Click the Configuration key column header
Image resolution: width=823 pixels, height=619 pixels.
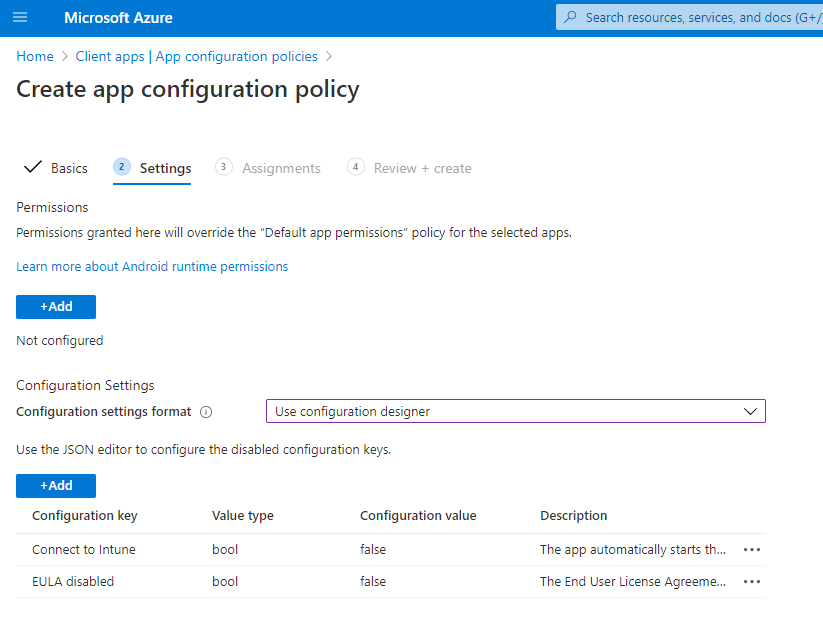tap(85, 516)
